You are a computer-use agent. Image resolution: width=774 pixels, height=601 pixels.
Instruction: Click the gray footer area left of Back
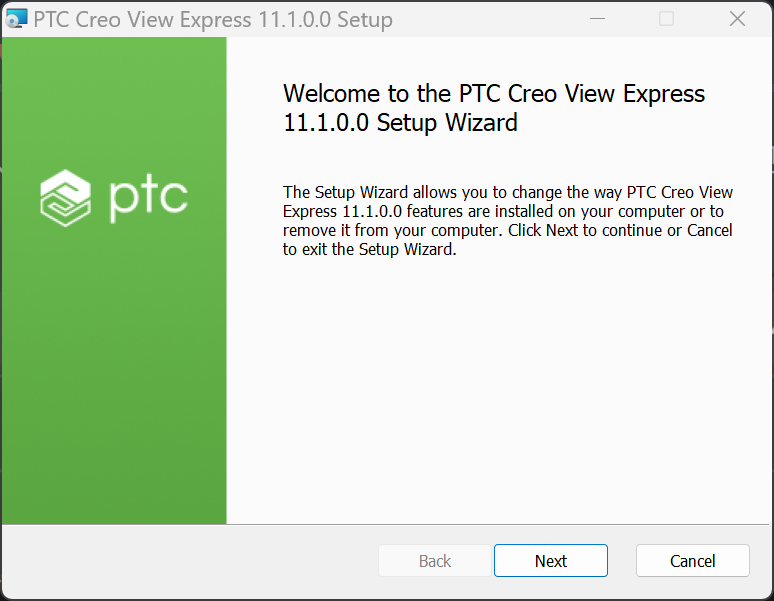click(190, 561)
